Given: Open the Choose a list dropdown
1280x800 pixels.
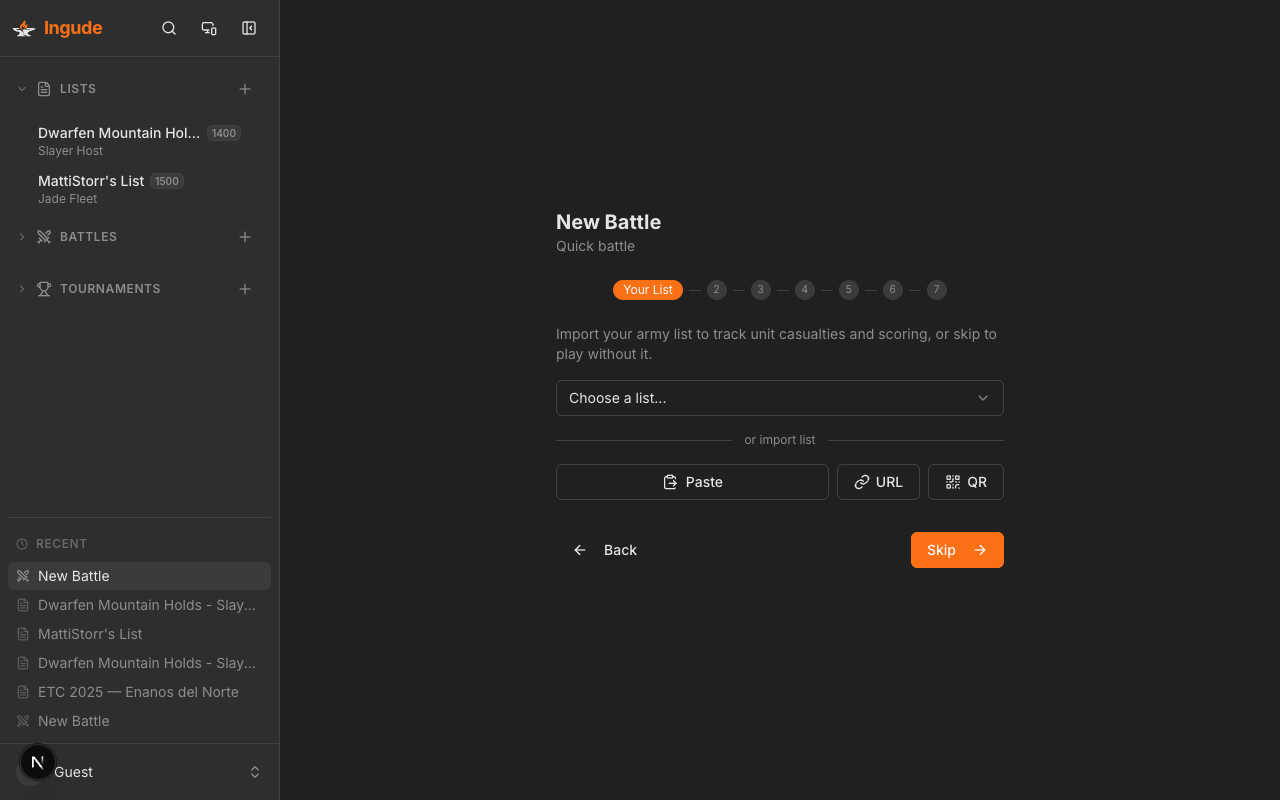Looking at the screenshot, I should pos(780,398).
